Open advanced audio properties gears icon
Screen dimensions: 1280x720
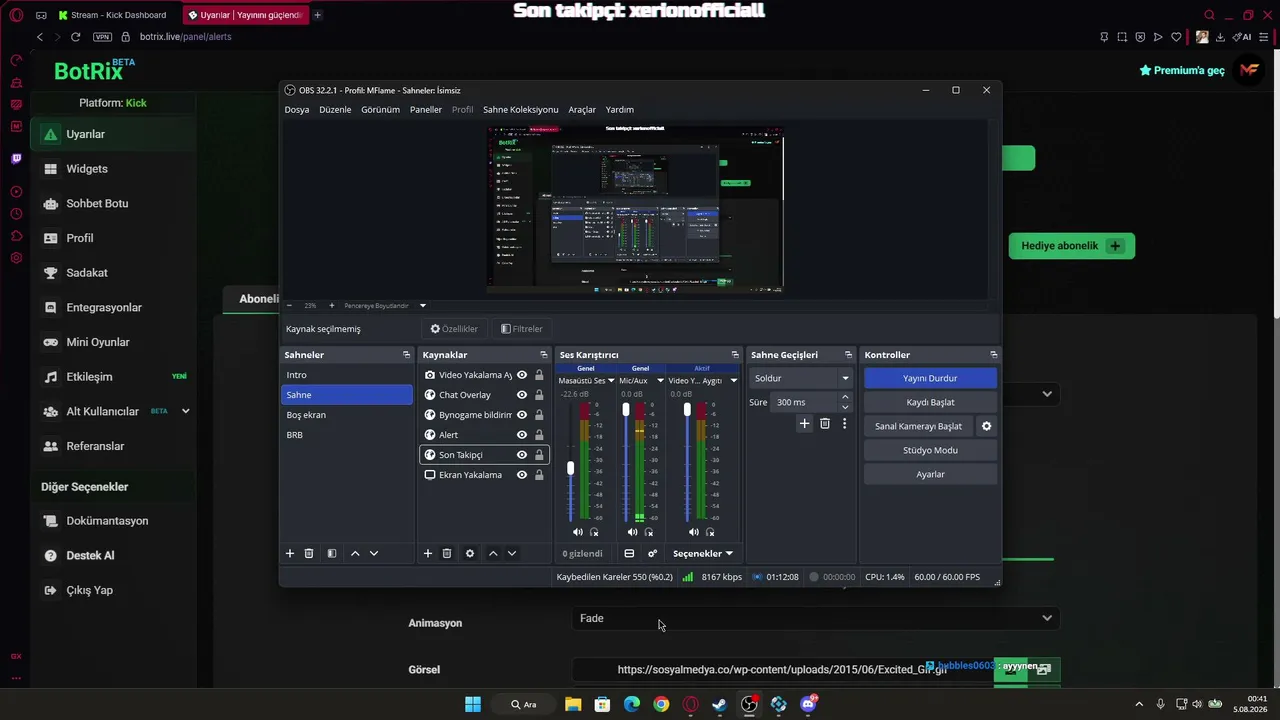point(653,553)
